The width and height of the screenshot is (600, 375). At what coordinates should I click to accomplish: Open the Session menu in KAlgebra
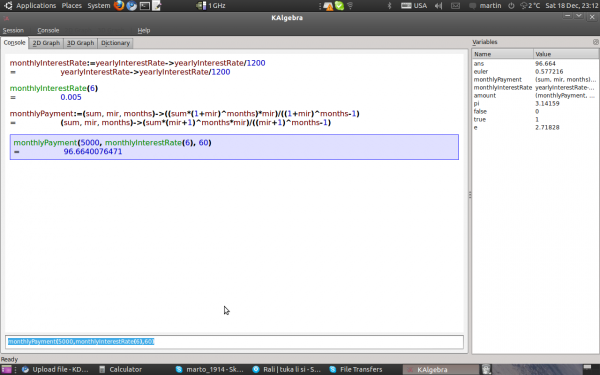pyautogui.click(x=13, y=30)
